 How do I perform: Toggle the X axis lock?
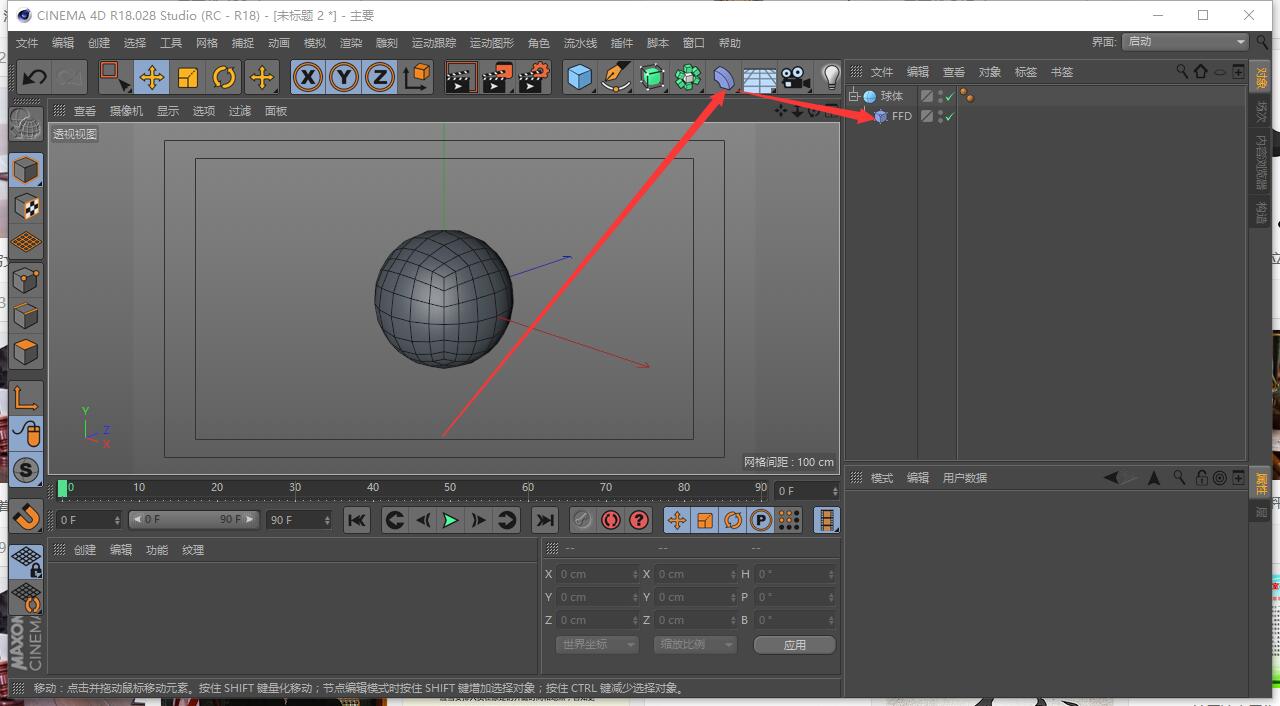click(308, 77)
